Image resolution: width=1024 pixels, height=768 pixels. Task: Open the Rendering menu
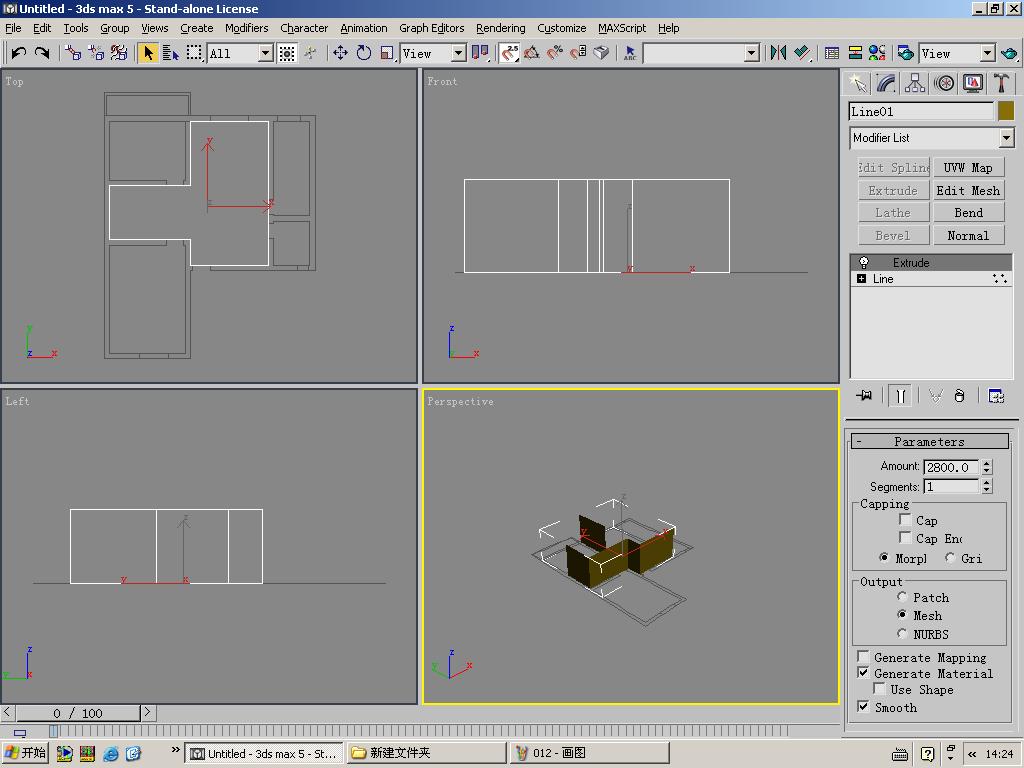pyautogui.click(x=500, y=28)
